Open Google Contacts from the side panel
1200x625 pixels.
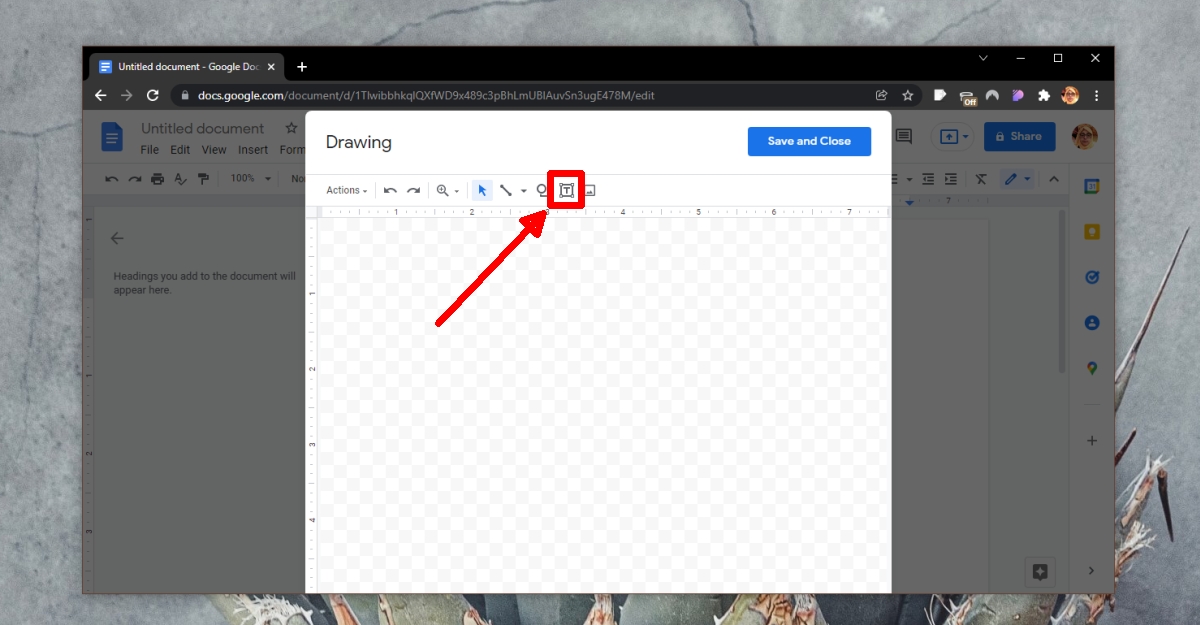coord(1092,322)
